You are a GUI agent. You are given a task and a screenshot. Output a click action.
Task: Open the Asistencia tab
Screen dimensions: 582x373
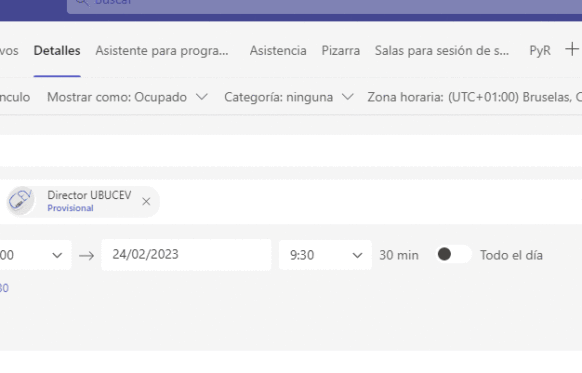pyautogui.click(x=278, y=50)
